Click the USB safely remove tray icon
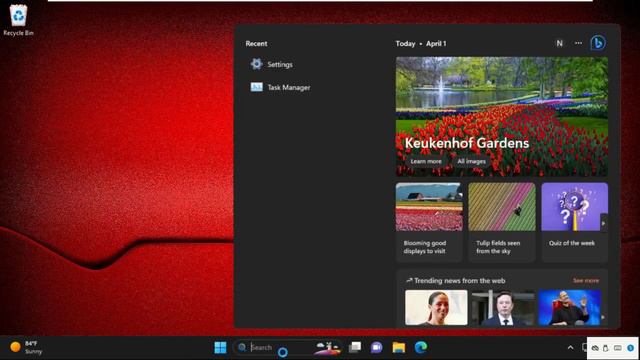The height and width of the screenshot is (360, 640). [x=606, y=348]
